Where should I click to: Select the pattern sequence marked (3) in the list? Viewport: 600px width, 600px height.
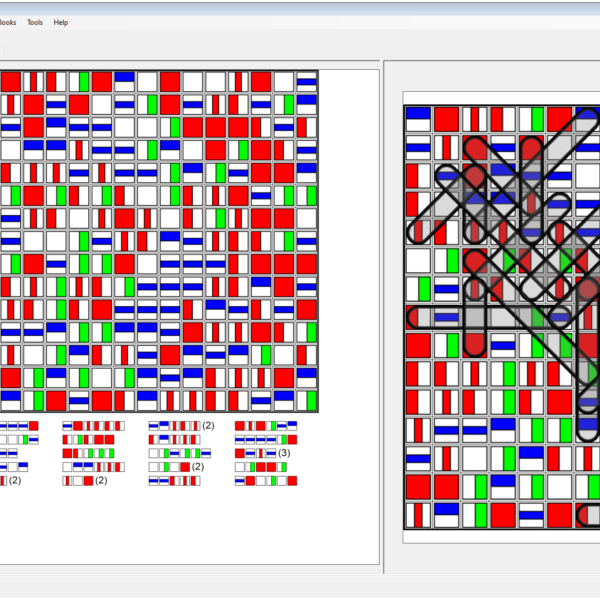tap(260, 453)
